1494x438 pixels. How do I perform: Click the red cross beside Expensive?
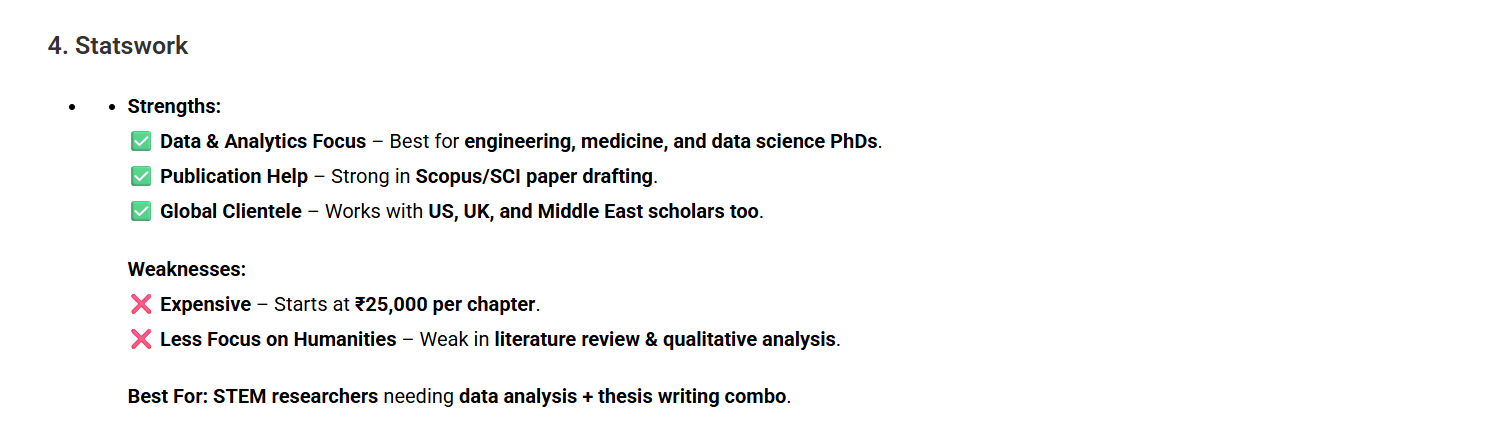click(141, 304)
